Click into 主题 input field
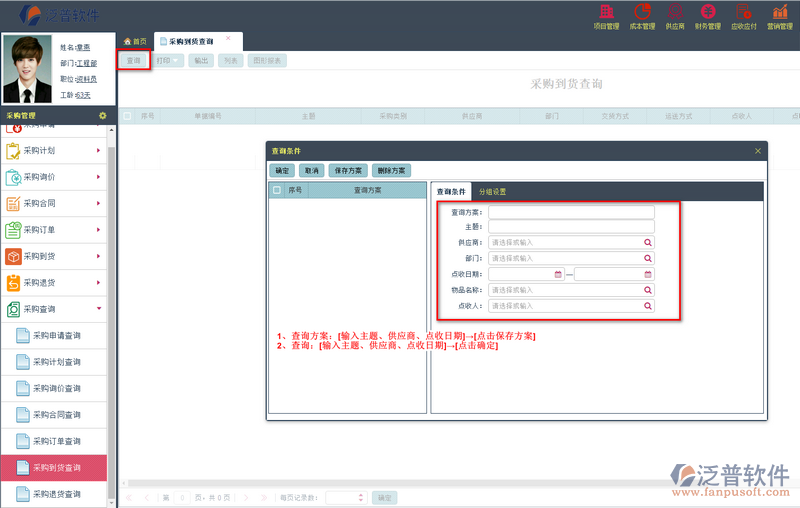800x508 pixels. pos(571,226)
